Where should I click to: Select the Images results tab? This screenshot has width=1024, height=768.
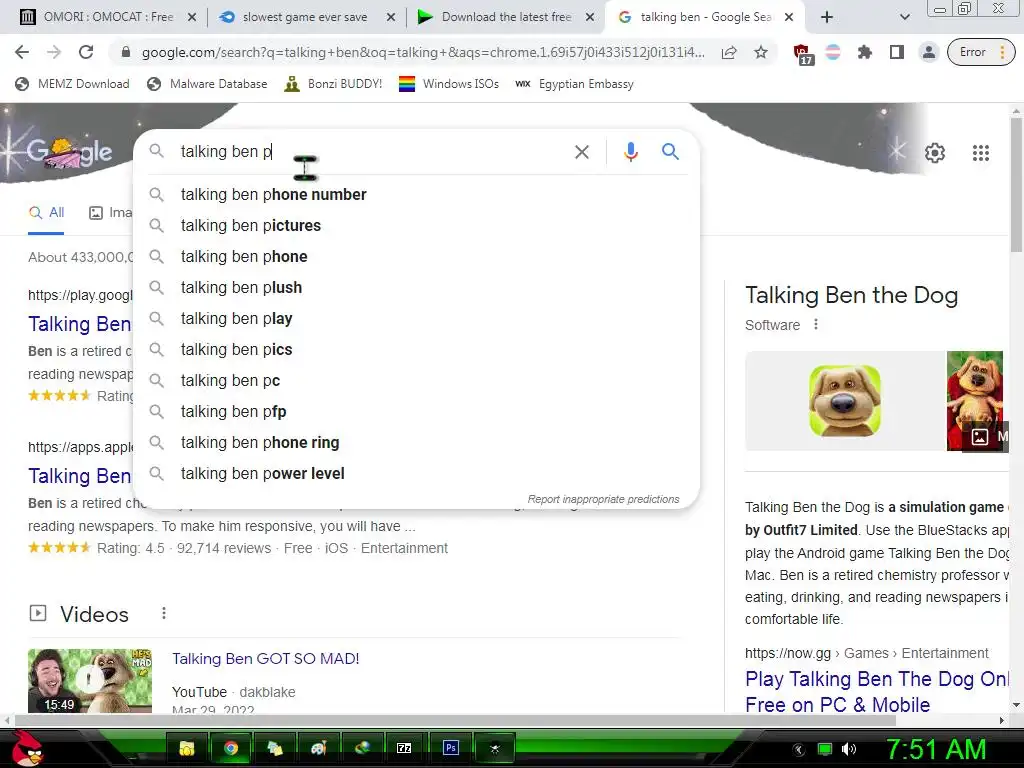point(111,213)
